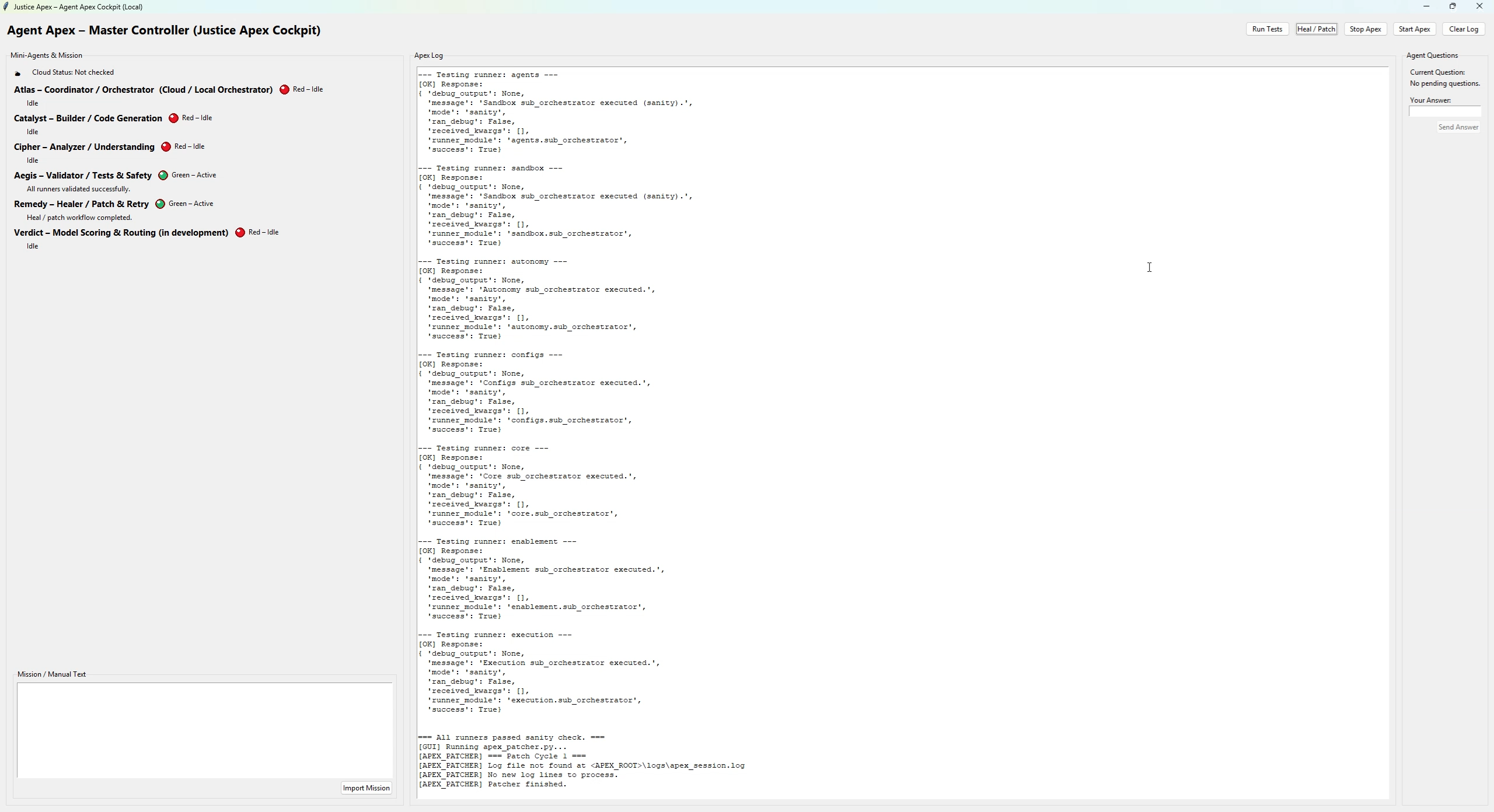Trigger the Heal / Patch workflow
Screen dimensions: 1494x812
pos(1316,29)
